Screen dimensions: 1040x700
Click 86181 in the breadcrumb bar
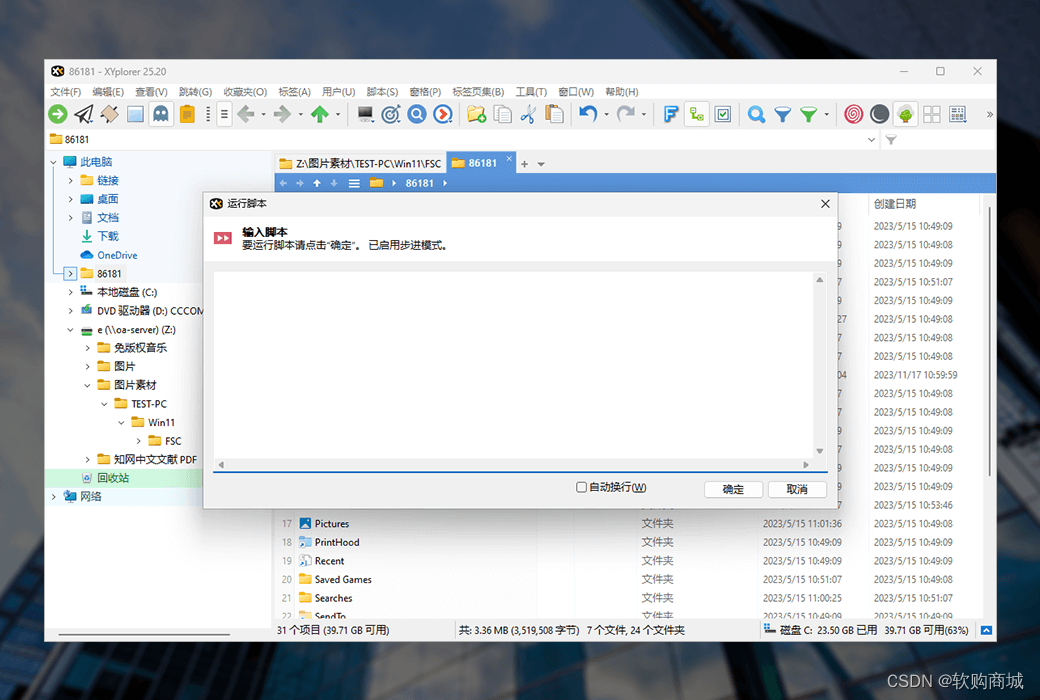click(x=419, y=183)
